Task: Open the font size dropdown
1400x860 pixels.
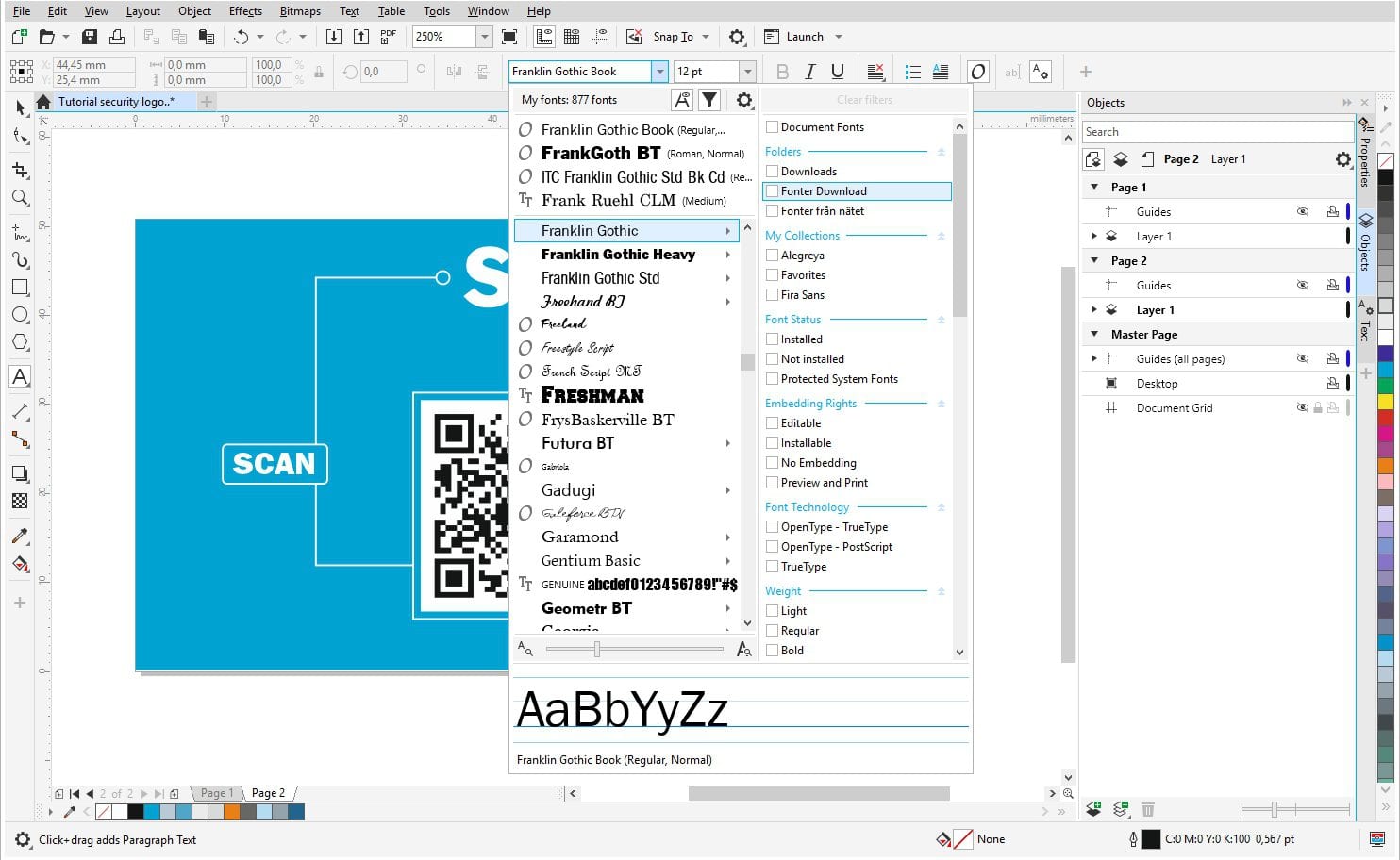Action: click(748, 71)
